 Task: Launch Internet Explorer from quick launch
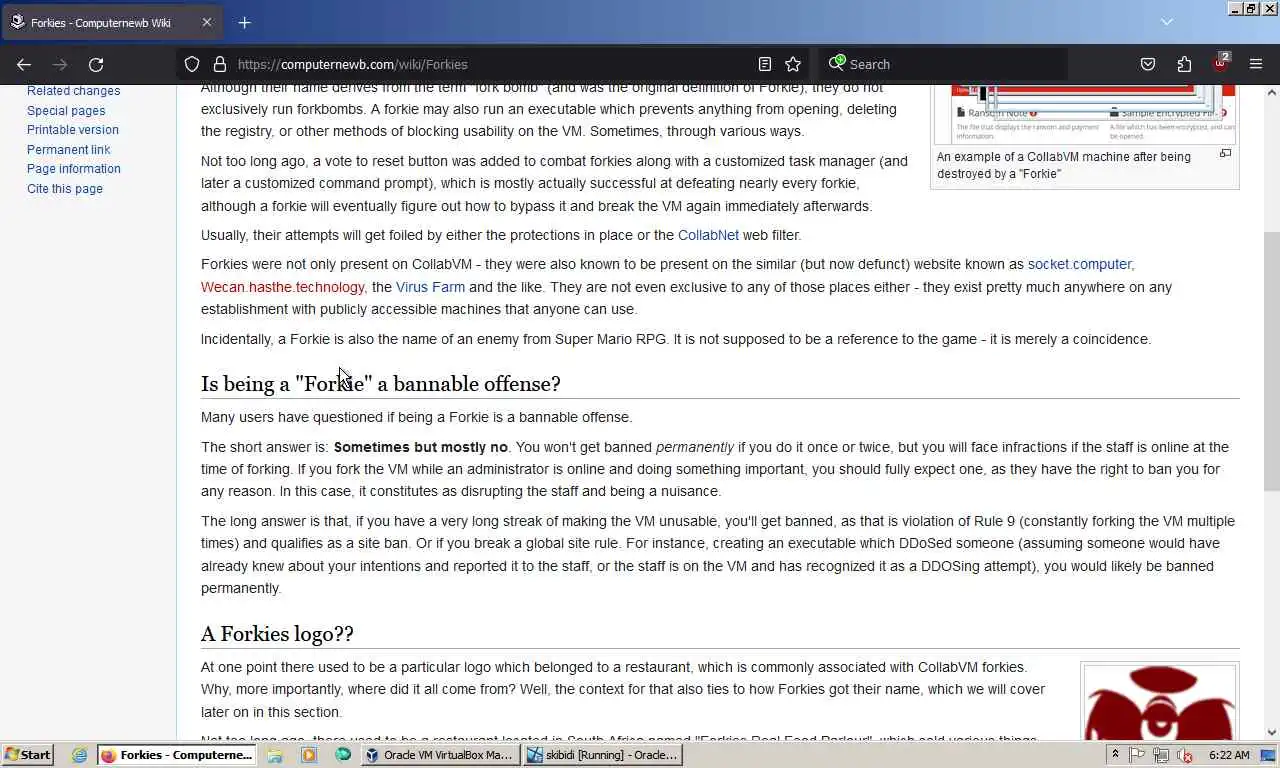pyautogui.click(x=79, y=755)
